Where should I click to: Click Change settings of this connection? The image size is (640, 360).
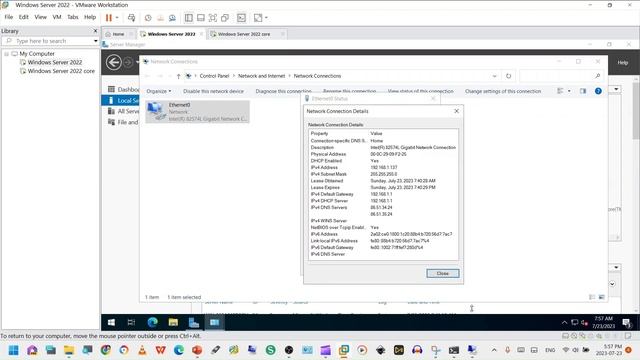(503, 91)
